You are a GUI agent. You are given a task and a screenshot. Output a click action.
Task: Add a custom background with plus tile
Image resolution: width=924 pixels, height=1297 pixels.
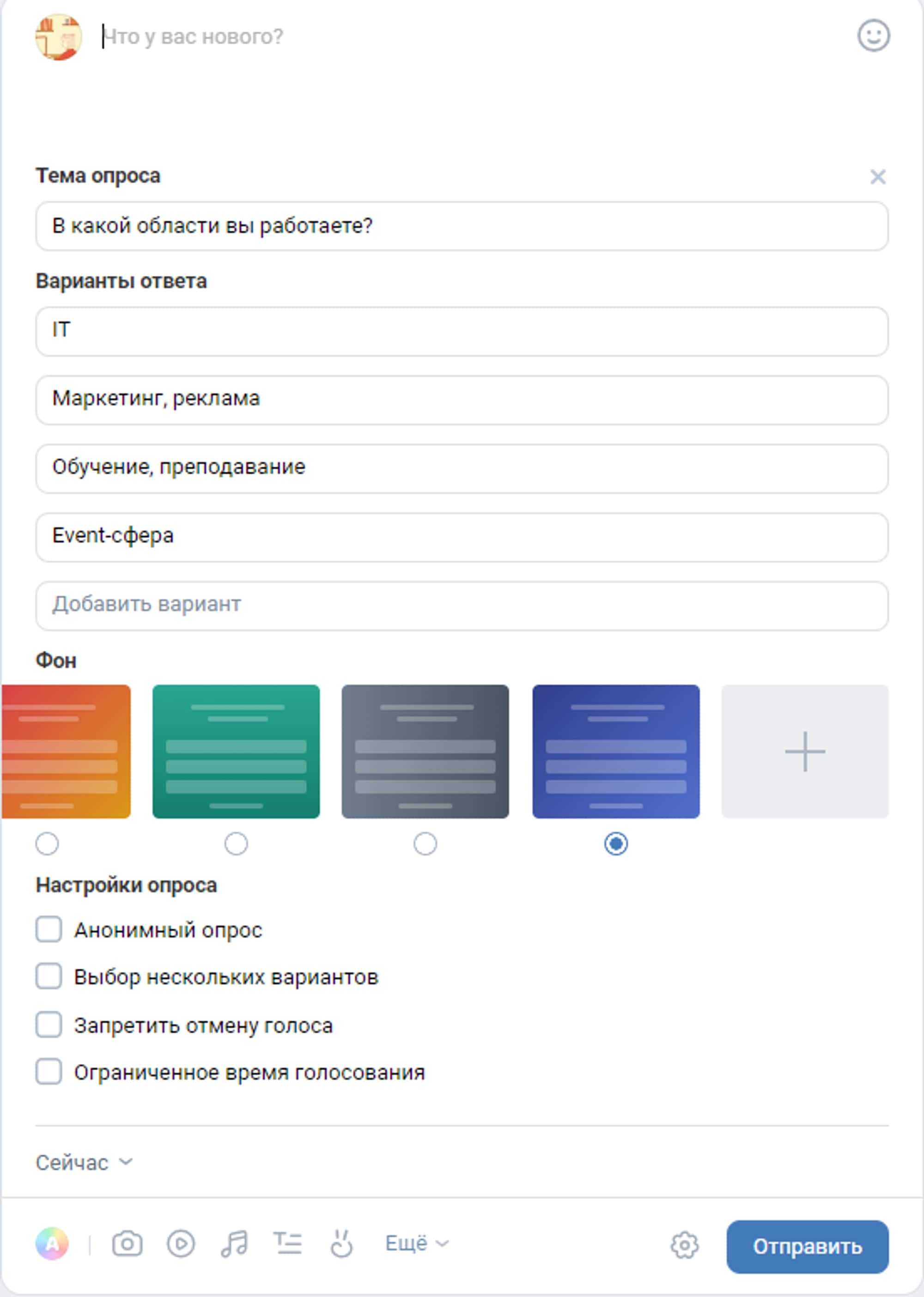[804, 752]
